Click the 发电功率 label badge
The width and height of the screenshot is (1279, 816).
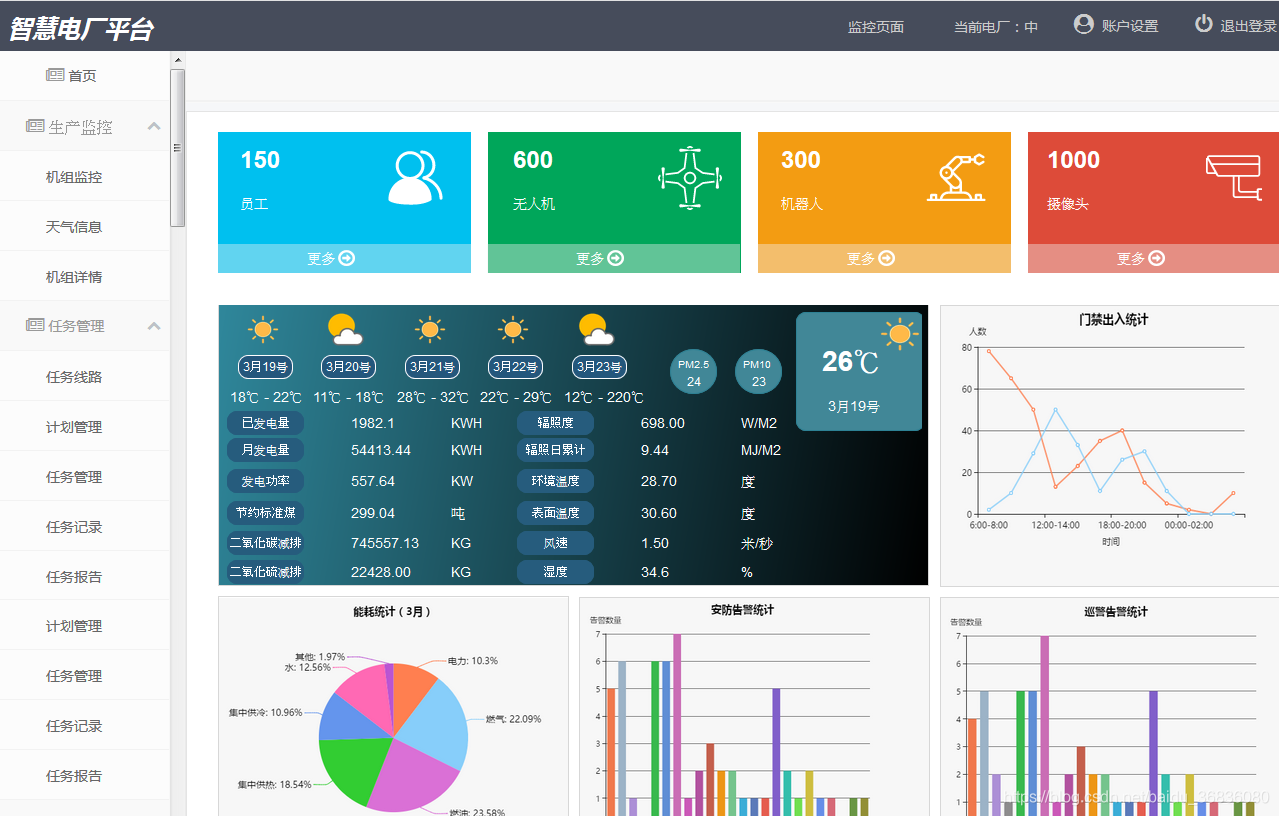pyautogui.click(x=265, y=481)
